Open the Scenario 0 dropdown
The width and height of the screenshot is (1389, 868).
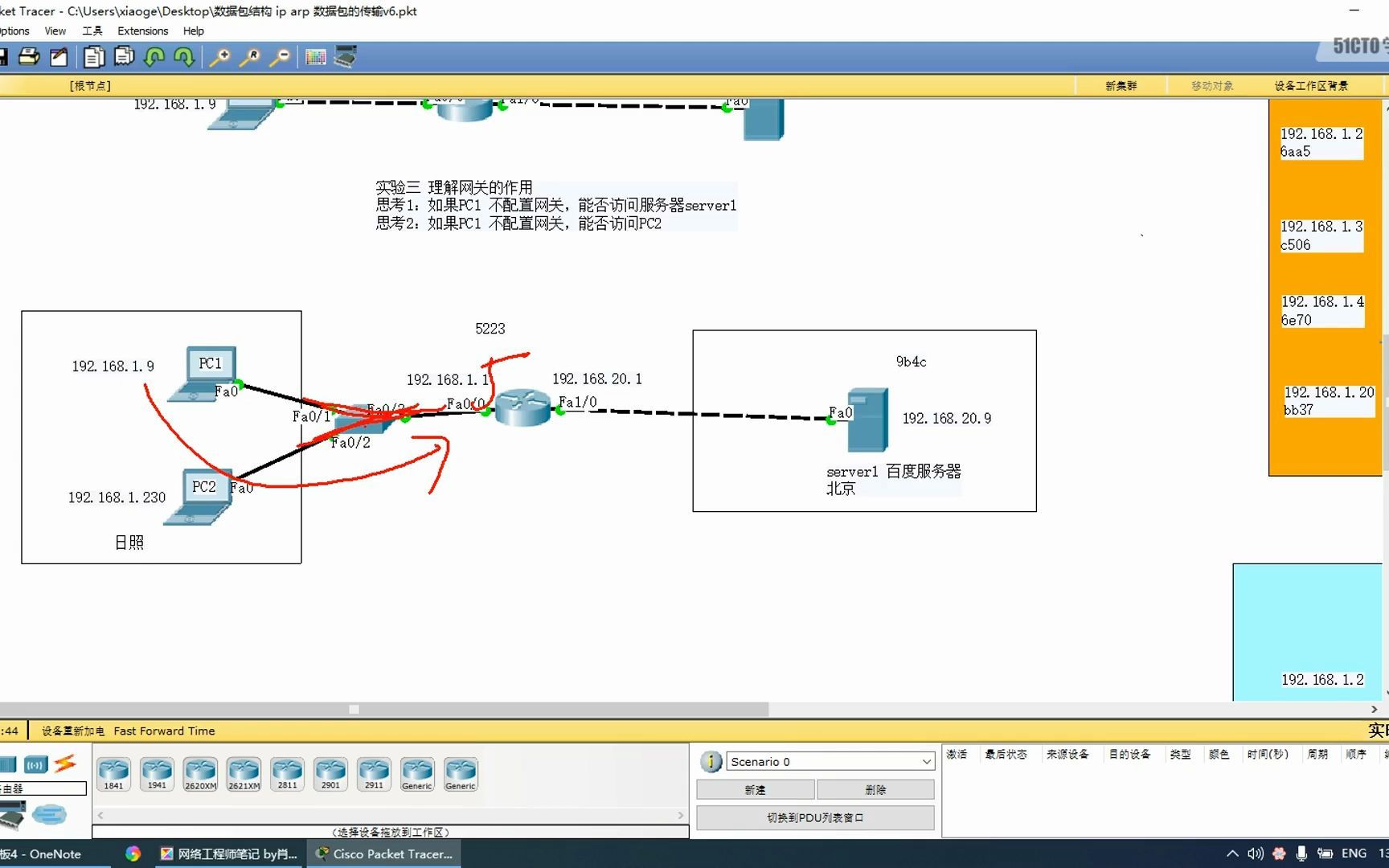[830, 761]
